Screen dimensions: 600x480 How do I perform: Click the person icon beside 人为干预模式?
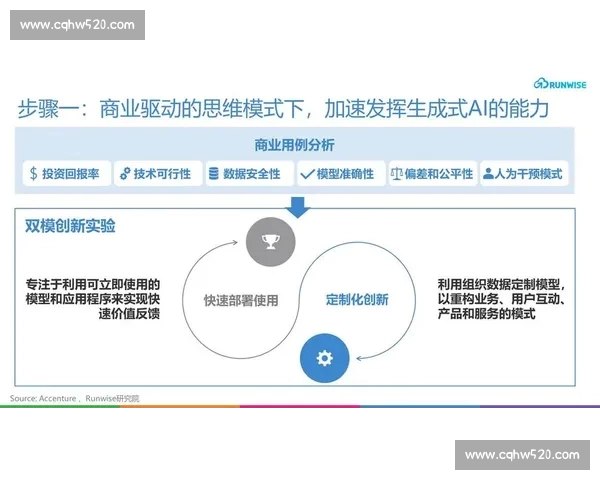[488, 174]
